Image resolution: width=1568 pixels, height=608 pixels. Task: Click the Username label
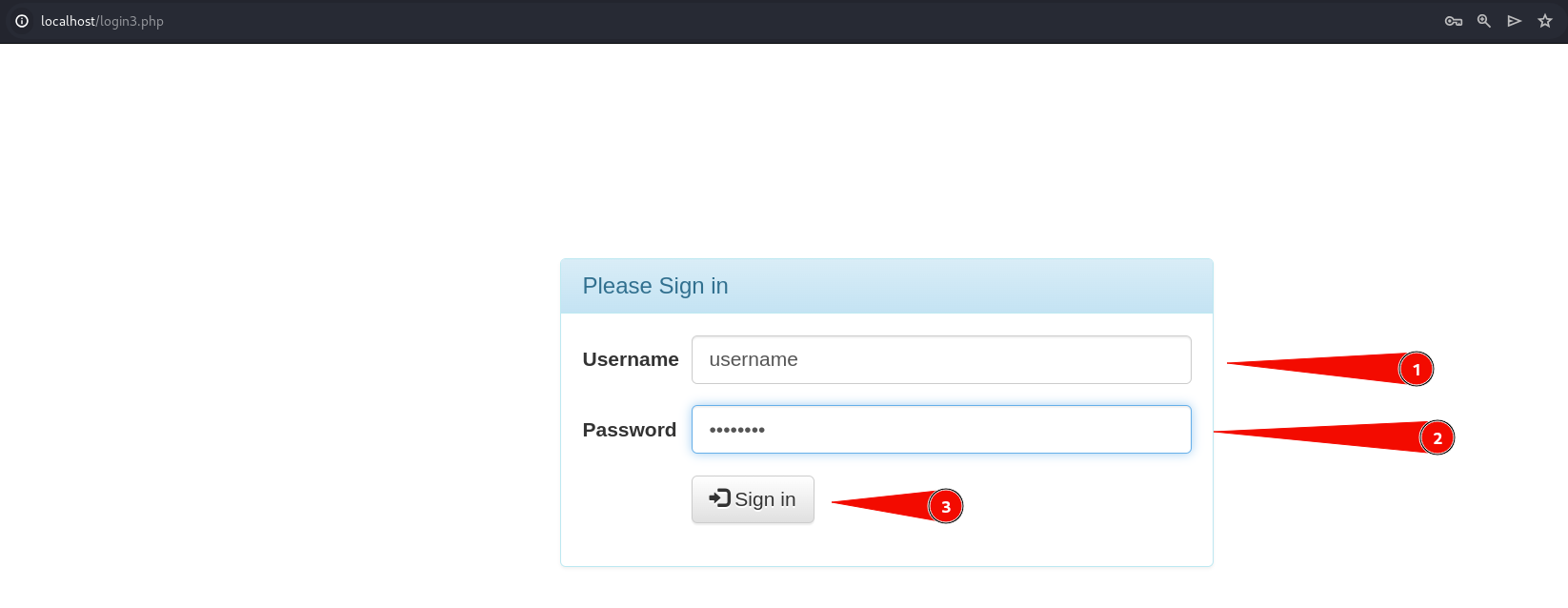tap(631, 359)
